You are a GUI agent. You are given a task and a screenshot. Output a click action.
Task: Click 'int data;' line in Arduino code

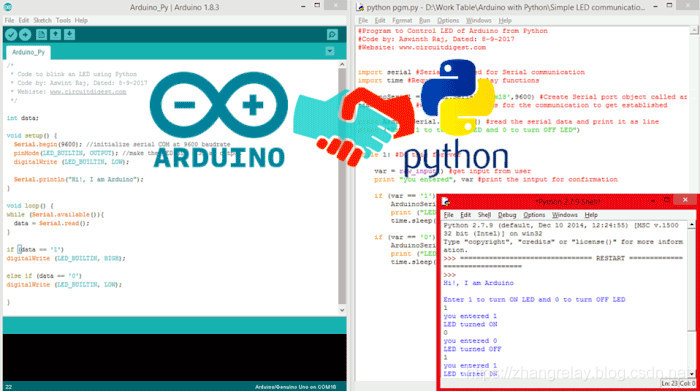coord(23,118)
